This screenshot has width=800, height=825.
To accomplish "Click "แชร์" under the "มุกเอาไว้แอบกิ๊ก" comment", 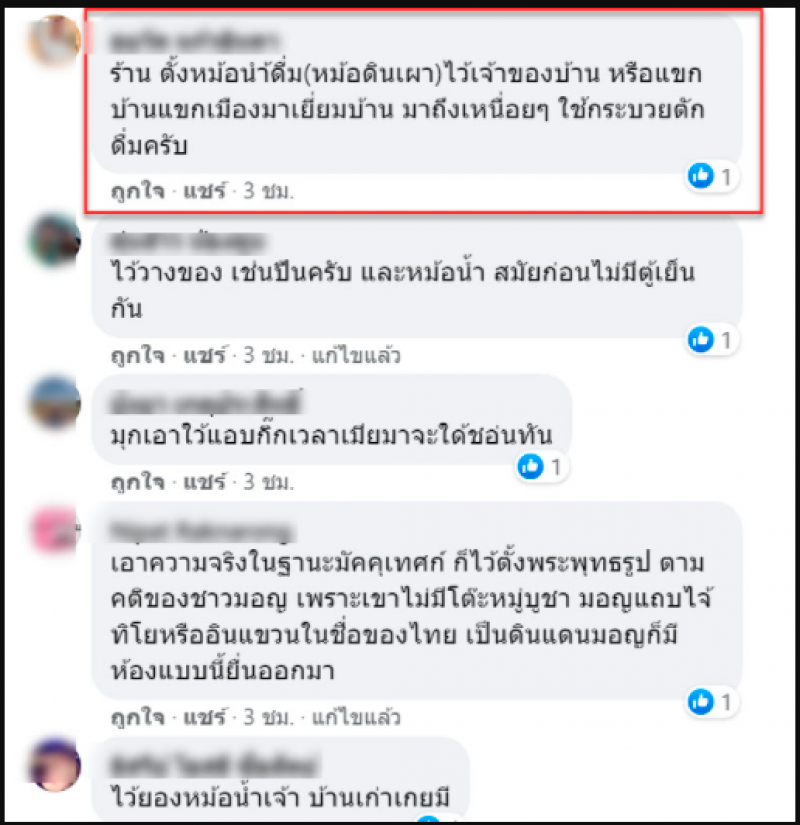I will tap(205, 482).
